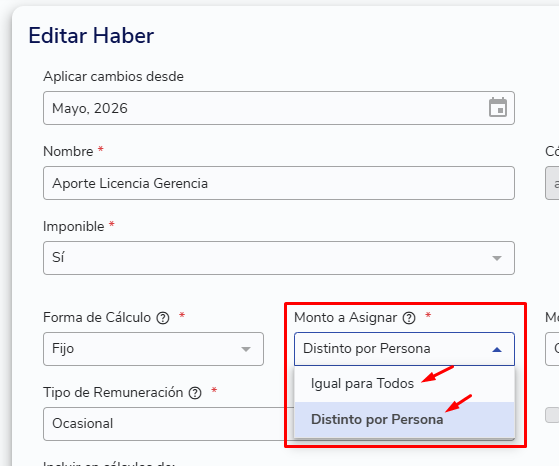Viewport: 559px width, 466px height.
Task: Click the partially visible field right of Monto
Action: click(x=552, y=349)
